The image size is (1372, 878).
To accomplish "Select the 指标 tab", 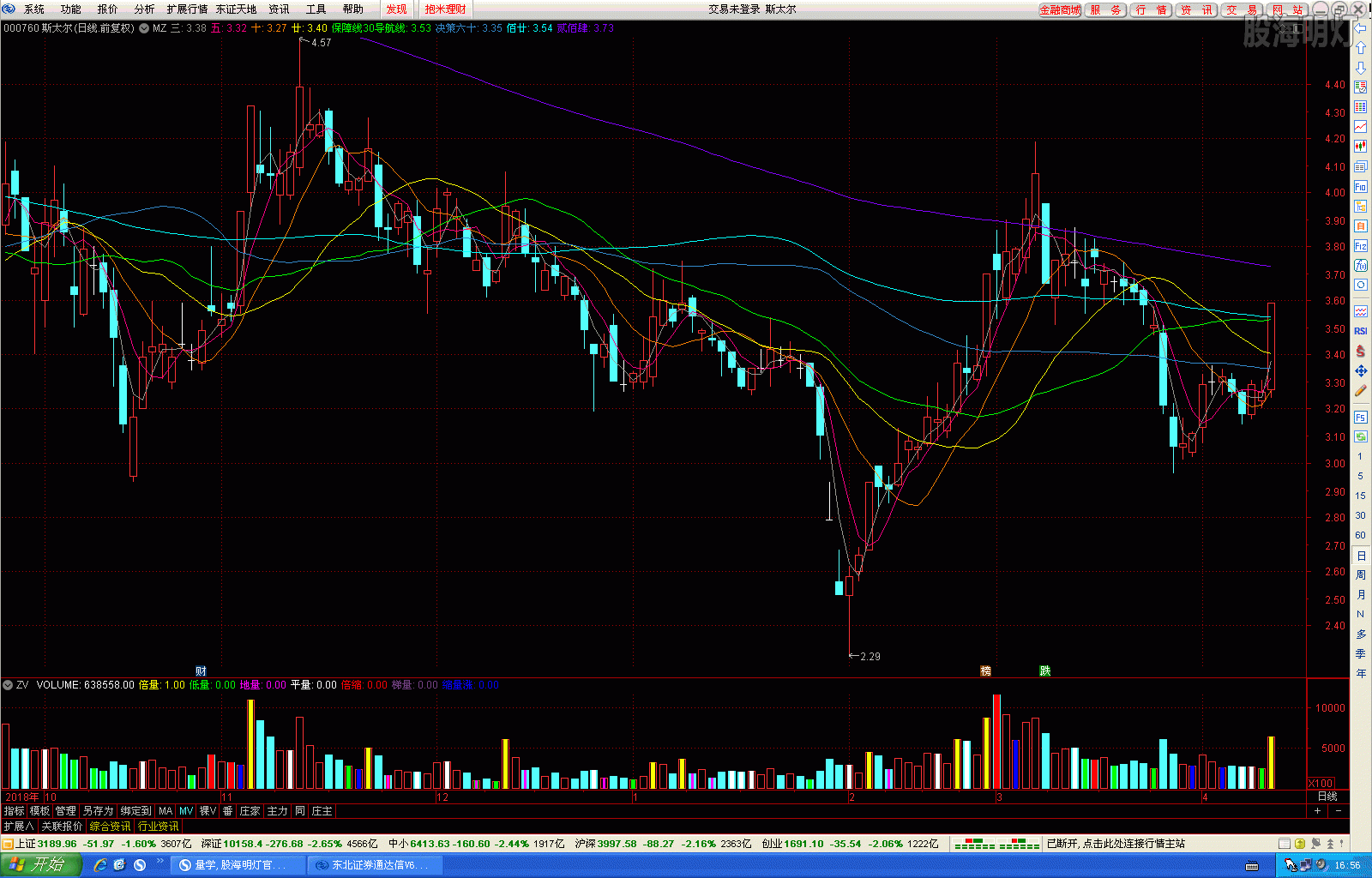I will click(15, 811).
